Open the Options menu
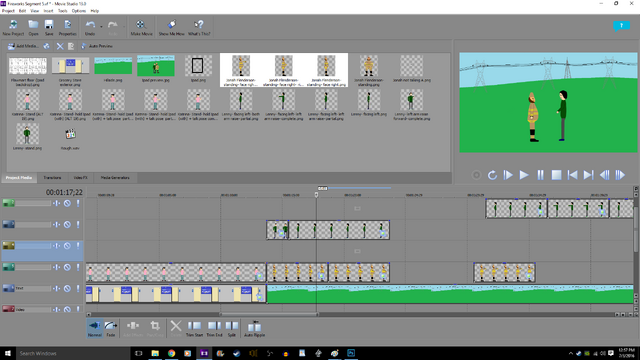The width and height of the screenshot is (640, 360). point(79,11)
